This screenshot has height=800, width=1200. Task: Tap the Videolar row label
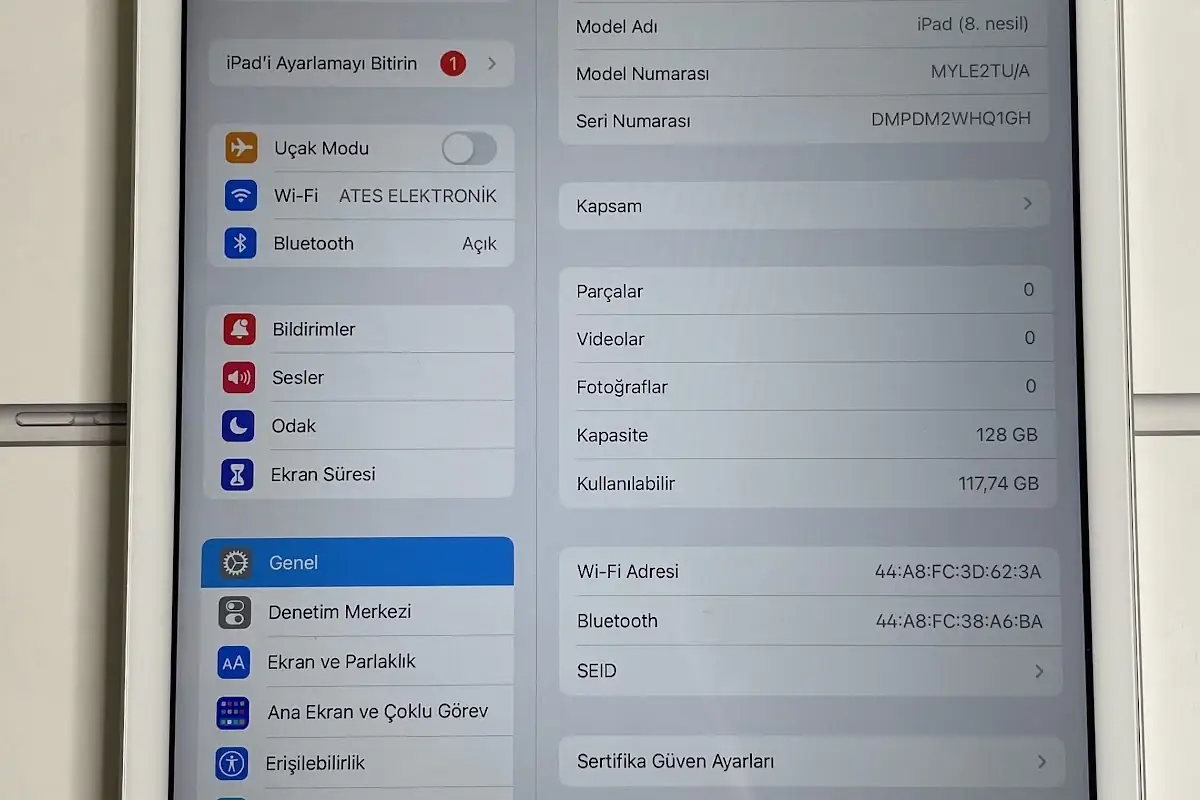tap(611, 339)
